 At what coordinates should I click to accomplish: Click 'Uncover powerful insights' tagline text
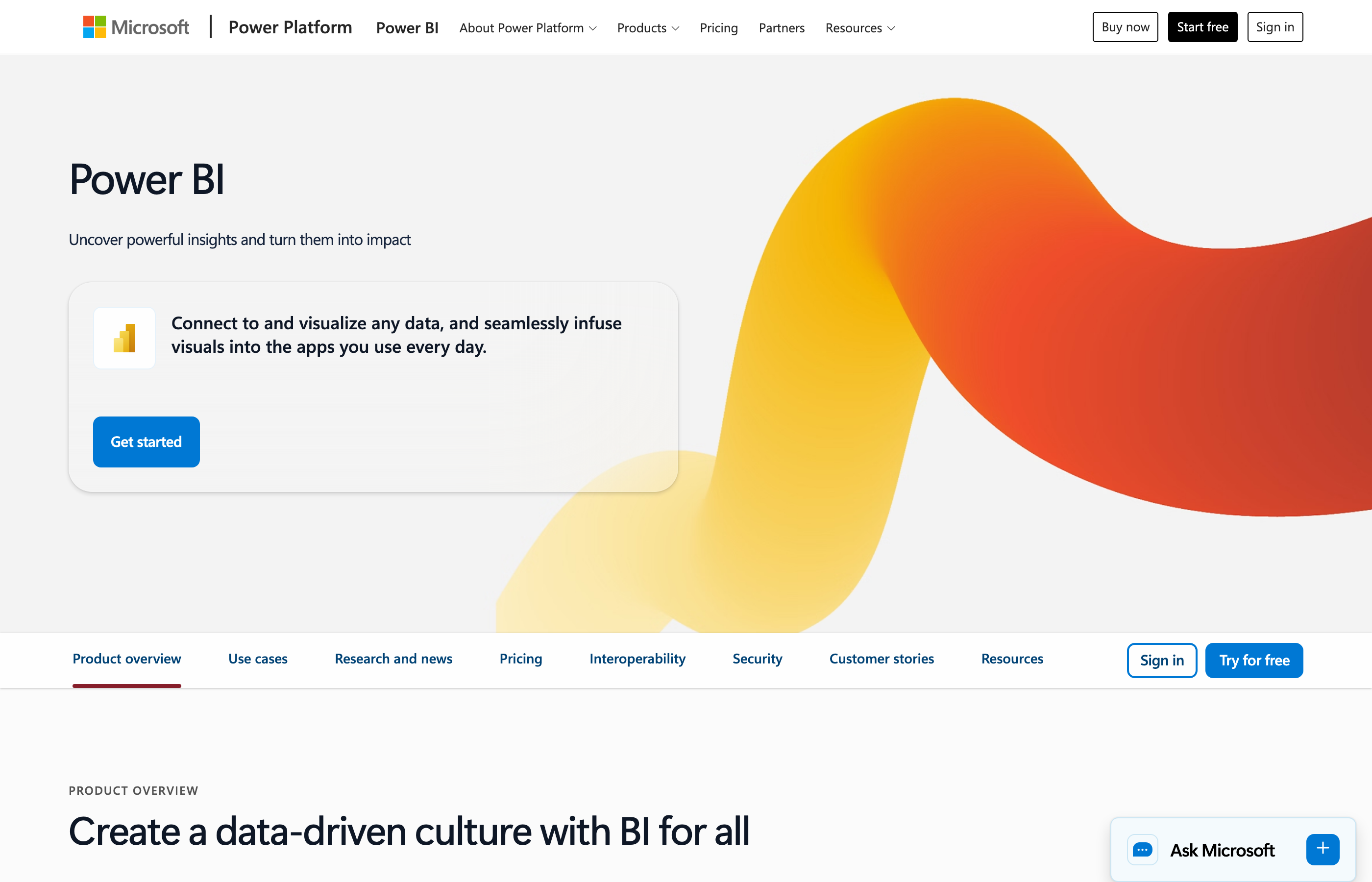coord(239,240)
